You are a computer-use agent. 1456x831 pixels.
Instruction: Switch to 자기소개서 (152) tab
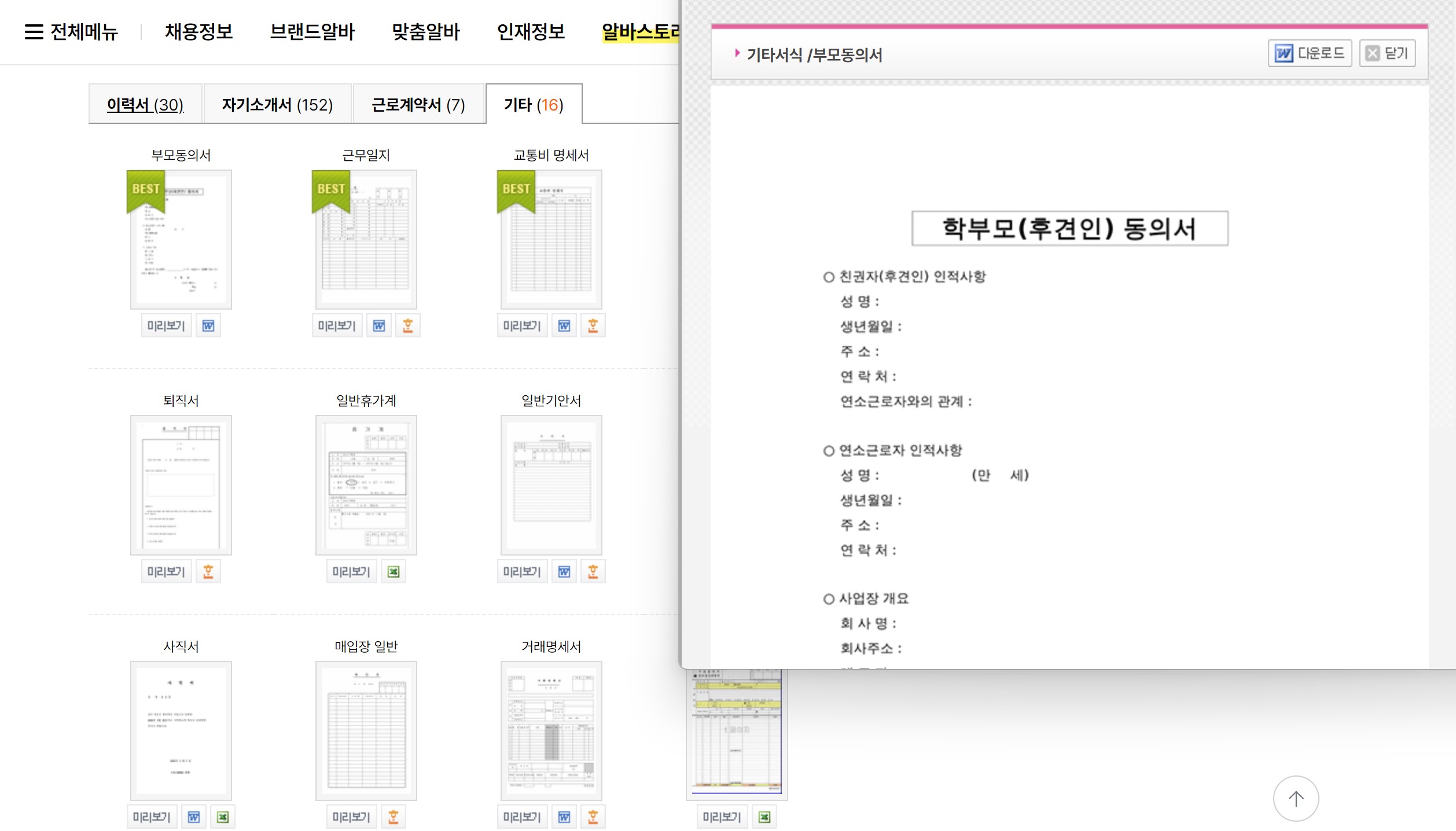(x=277, y=105)
